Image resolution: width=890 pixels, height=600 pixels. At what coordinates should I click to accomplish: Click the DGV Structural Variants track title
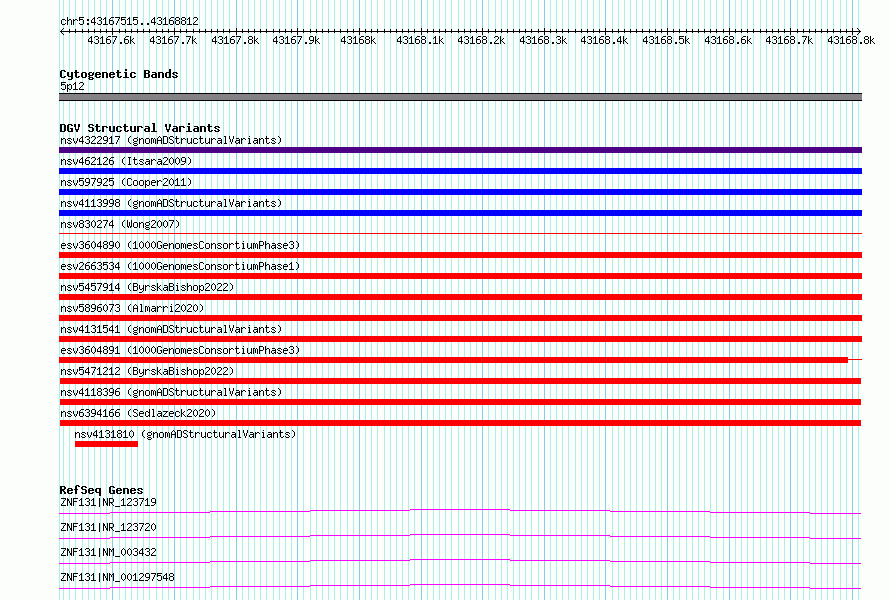(x=140, y=128)
